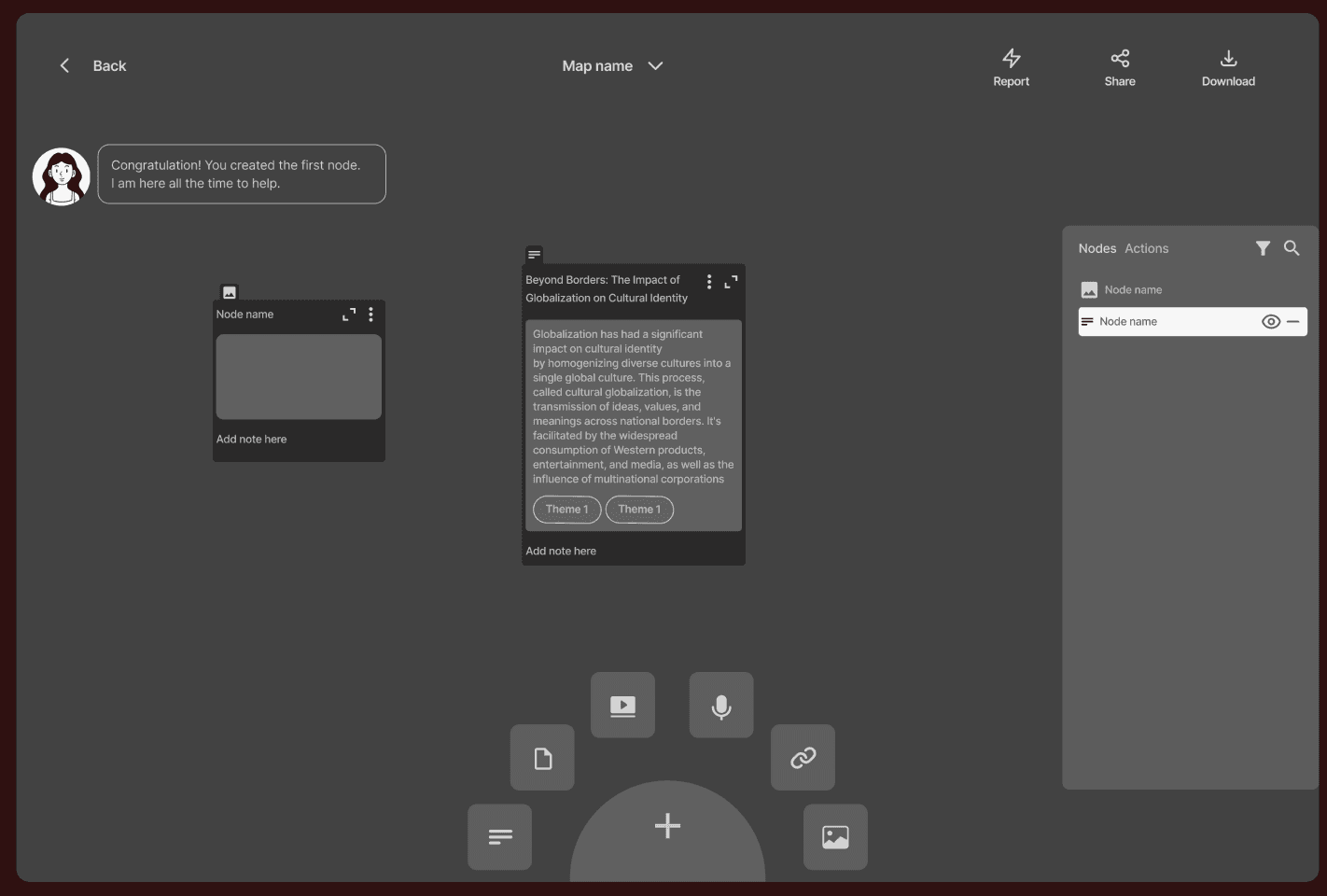Add a video node
This screenshot has width=1327, height=896.
(x=622, y=706)
